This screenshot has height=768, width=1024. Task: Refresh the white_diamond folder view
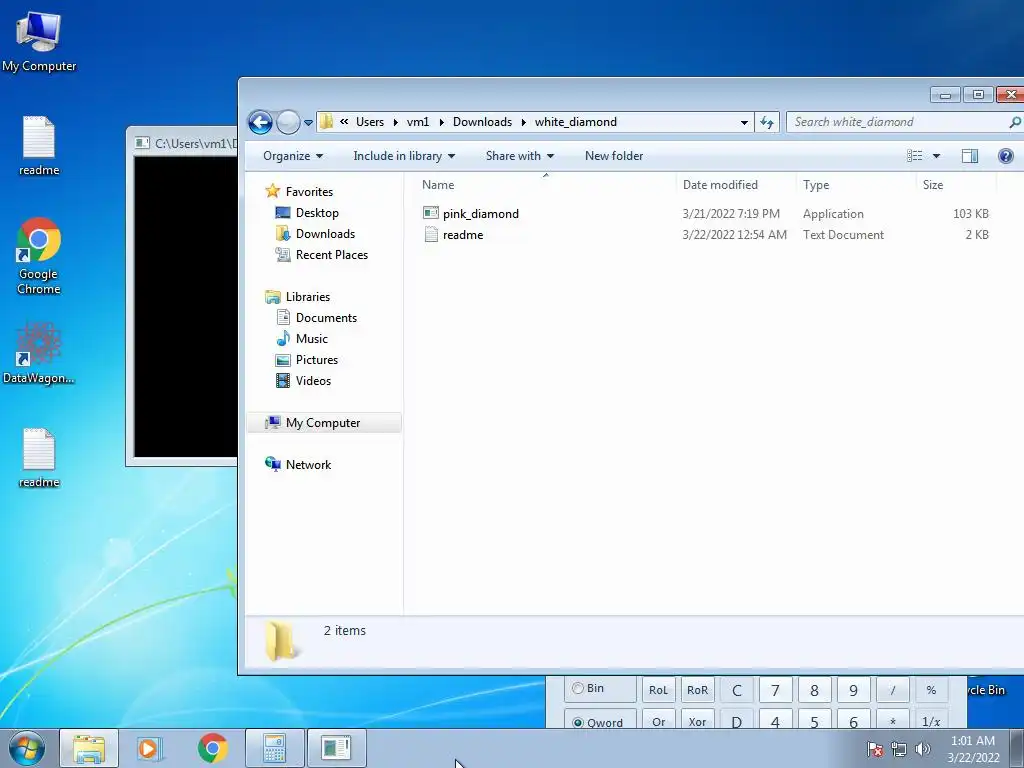[x=767, y=122]
